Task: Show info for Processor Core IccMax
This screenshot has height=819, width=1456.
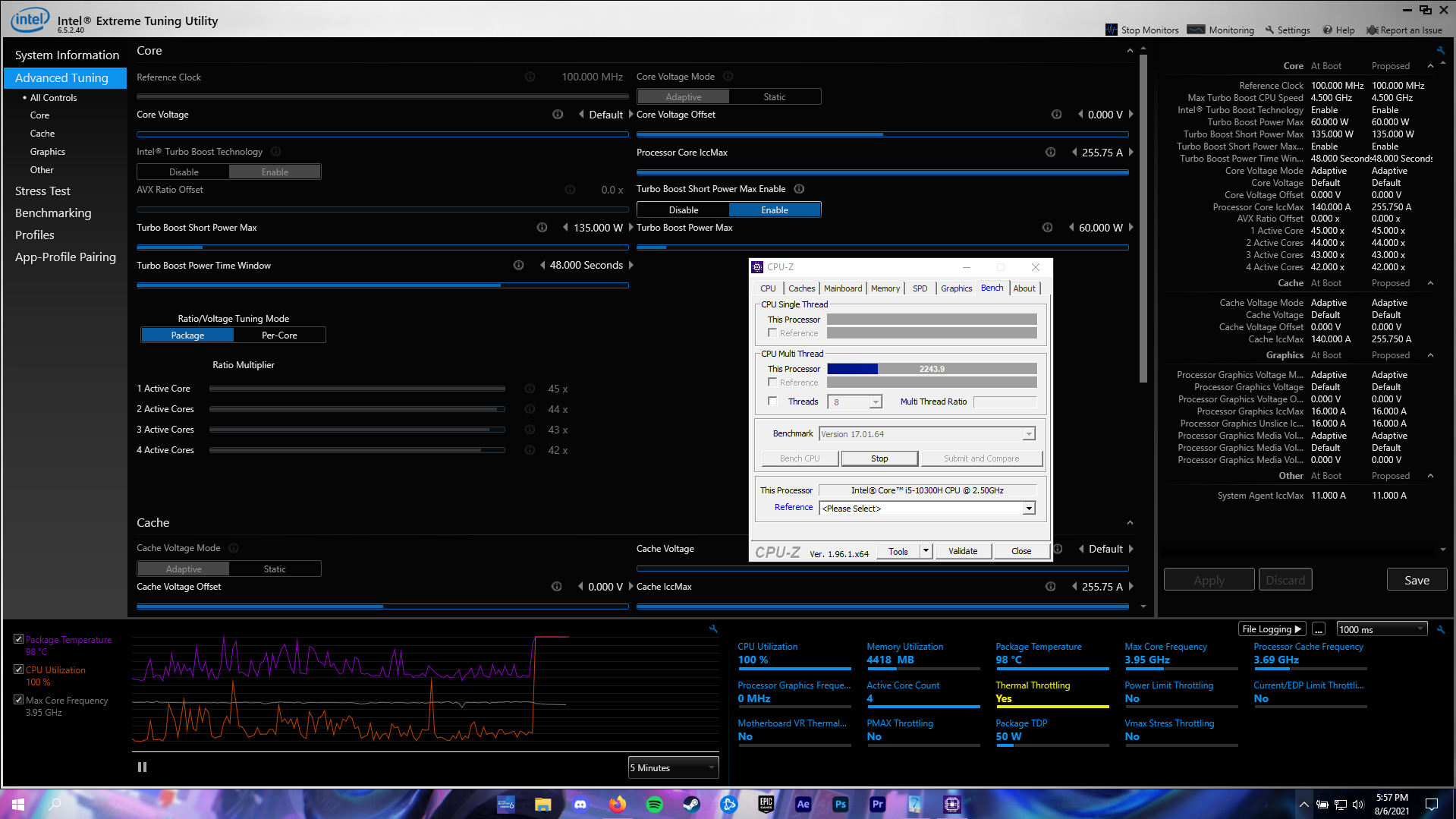Action: pyautogui.click(x=1051, y=153)
